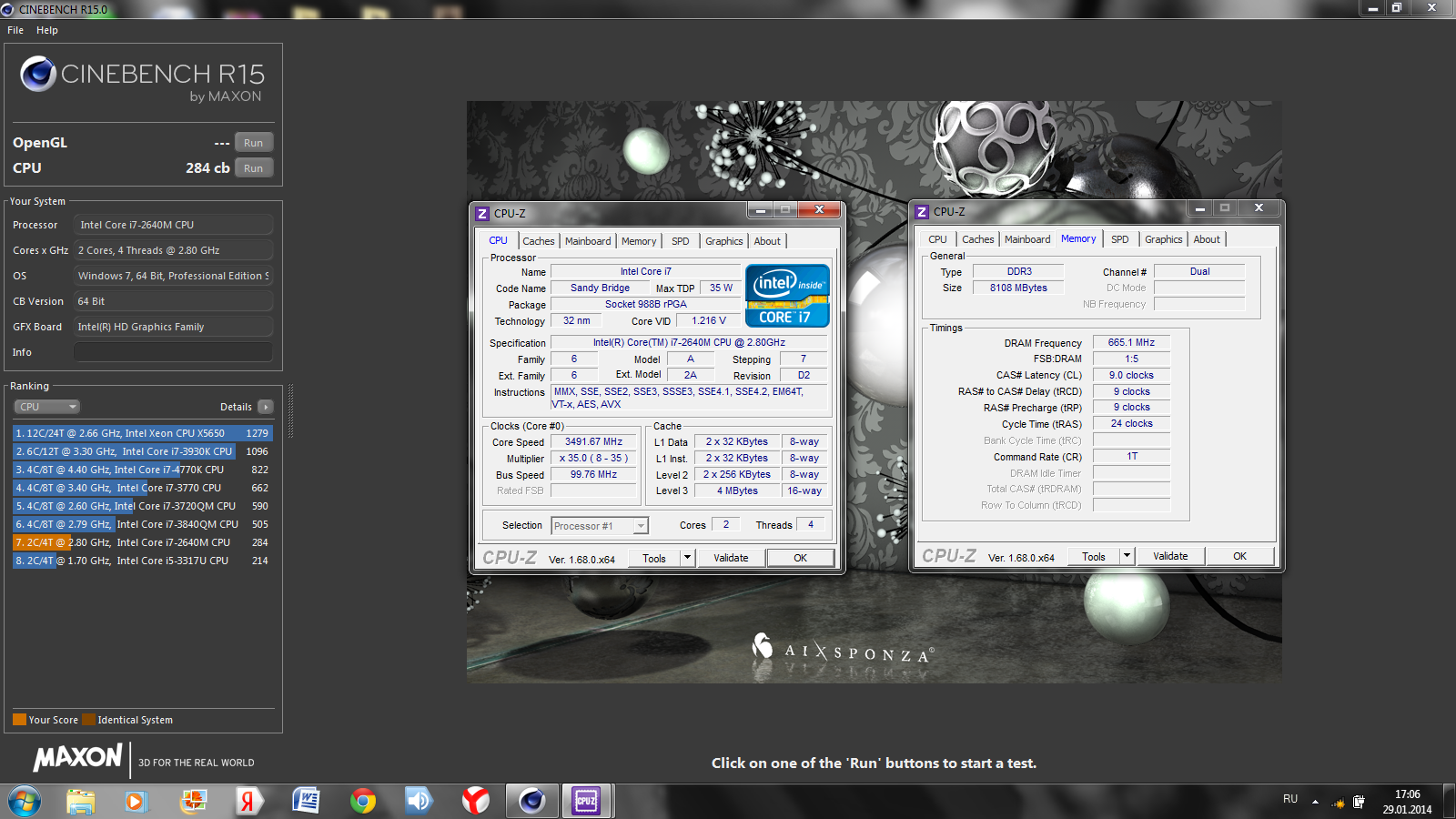Click the CPU-Z Z icon in Memory window title
This screenshot has height=819, width=1456.
922,211
